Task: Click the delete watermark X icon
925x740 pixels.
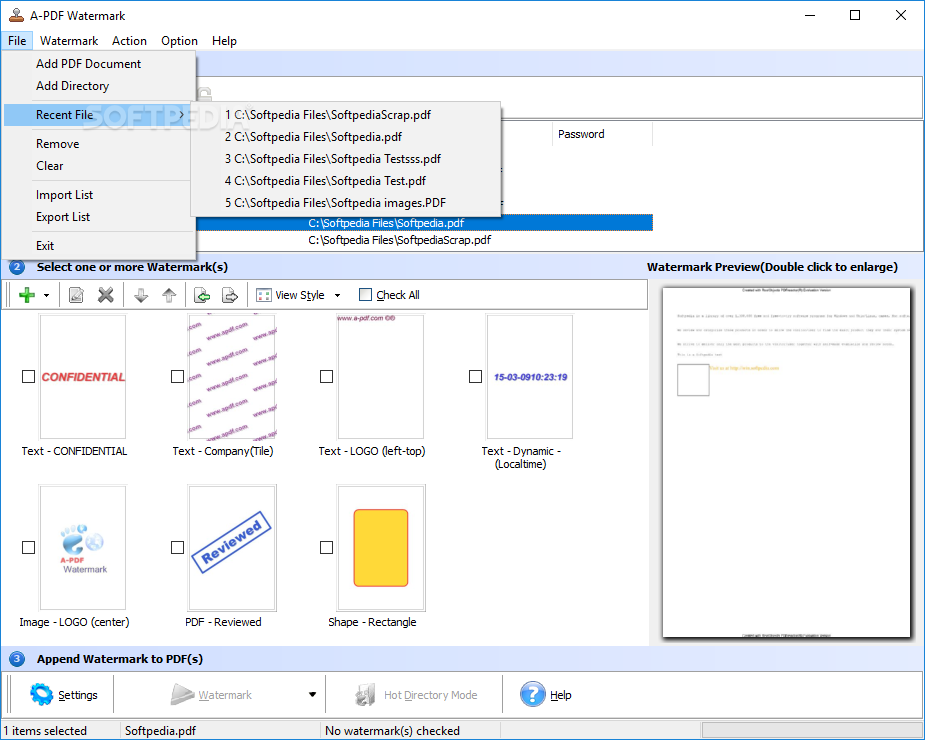Action: [106, 294]
